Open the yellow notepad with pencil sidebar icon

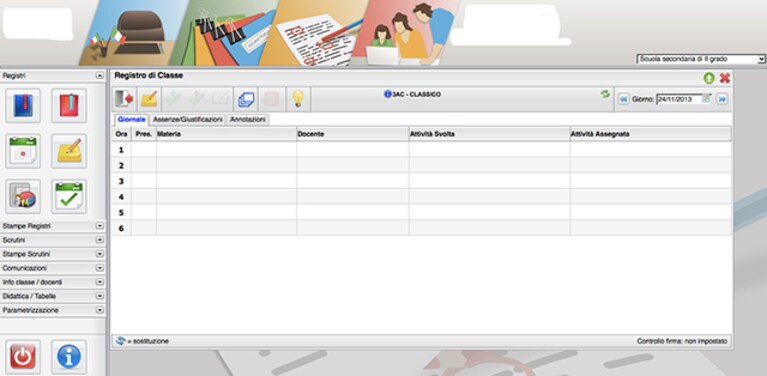click(69, 151)
